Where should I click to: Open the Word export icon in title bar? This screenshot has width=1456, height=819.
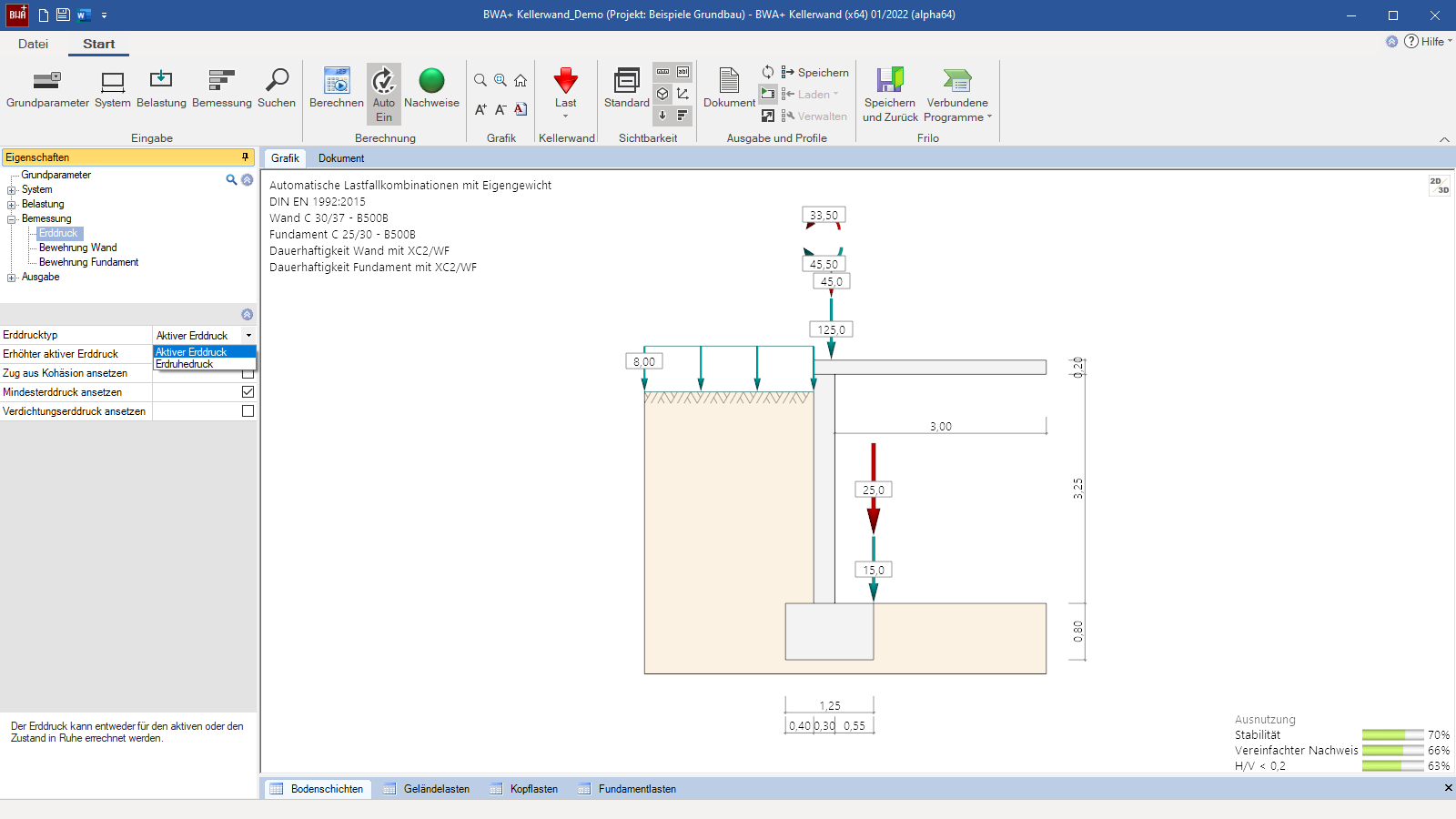pos(84,15)
